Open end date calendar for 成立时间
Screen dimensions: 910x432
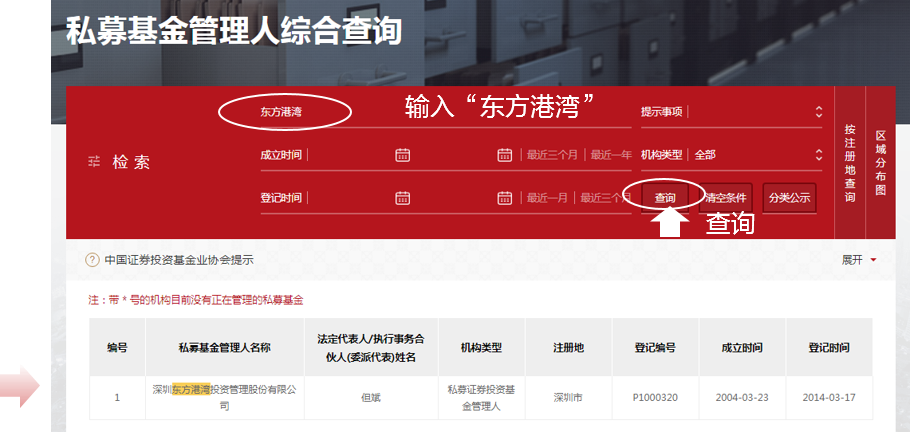coord(505,155)
